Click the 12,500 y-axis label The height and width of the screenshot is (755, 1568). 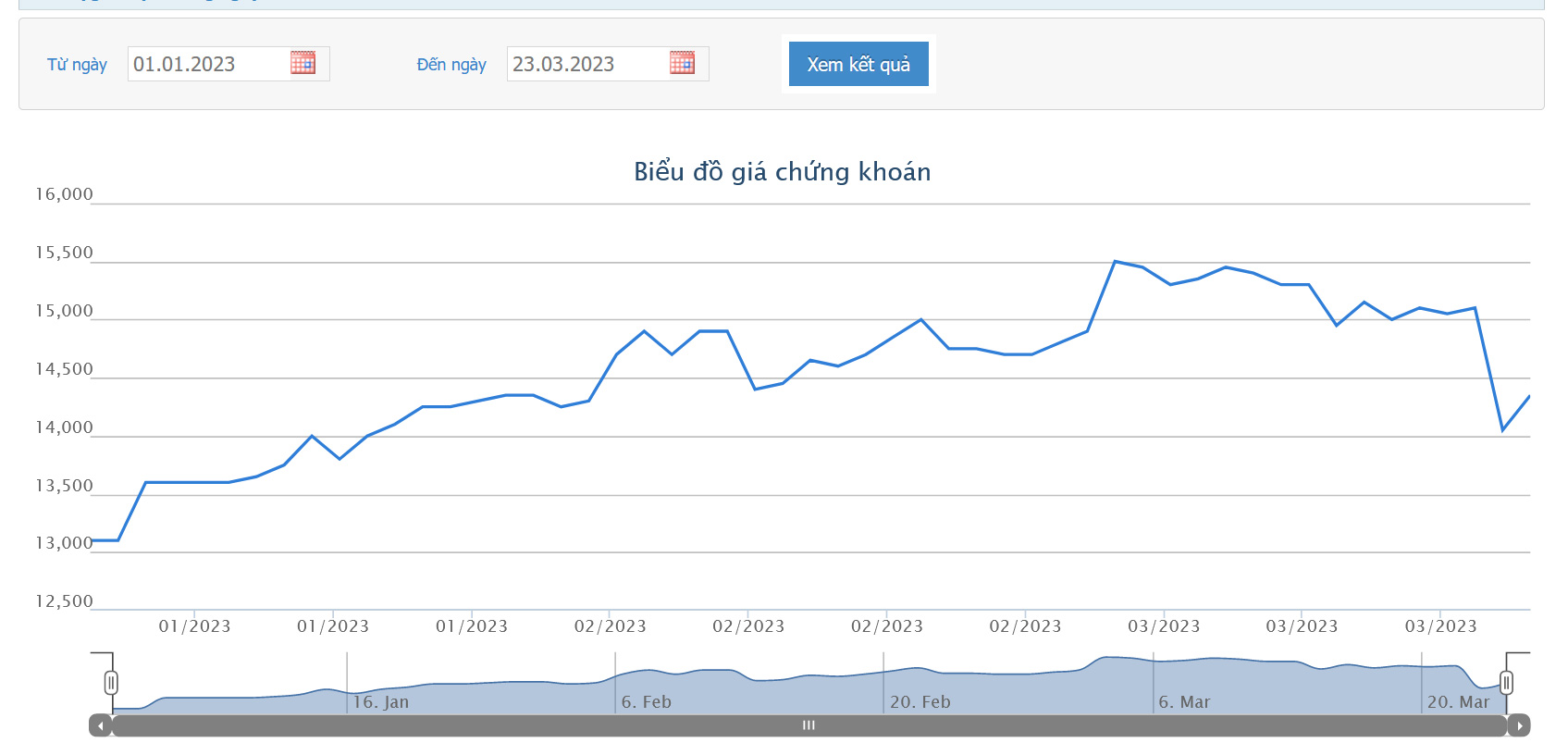pyautogui.click(x=64, y=601)
